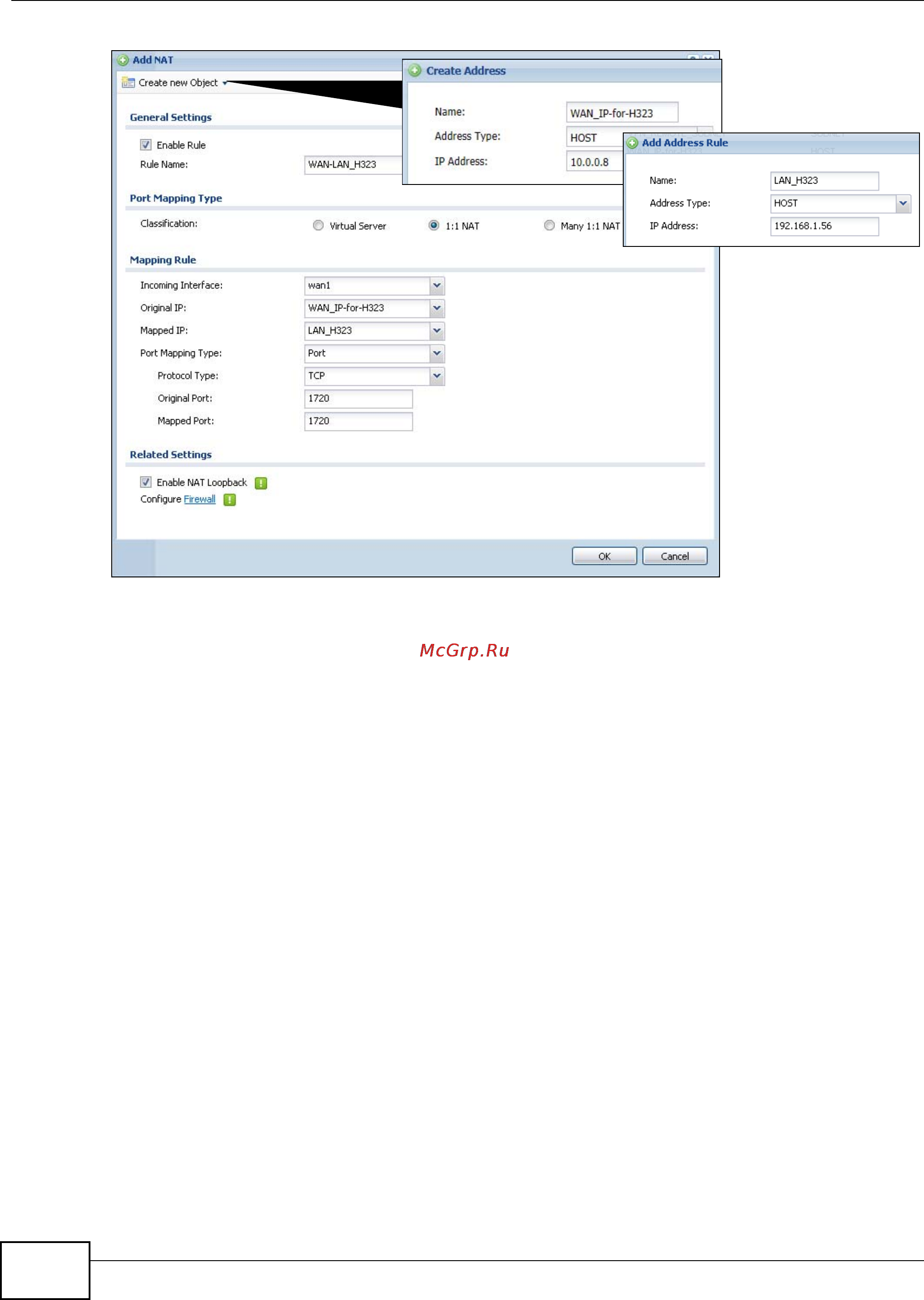This screenshot has width=924, height=1300.
Task: Click the Enable NAT Loopback info icon
Action: 261,483
